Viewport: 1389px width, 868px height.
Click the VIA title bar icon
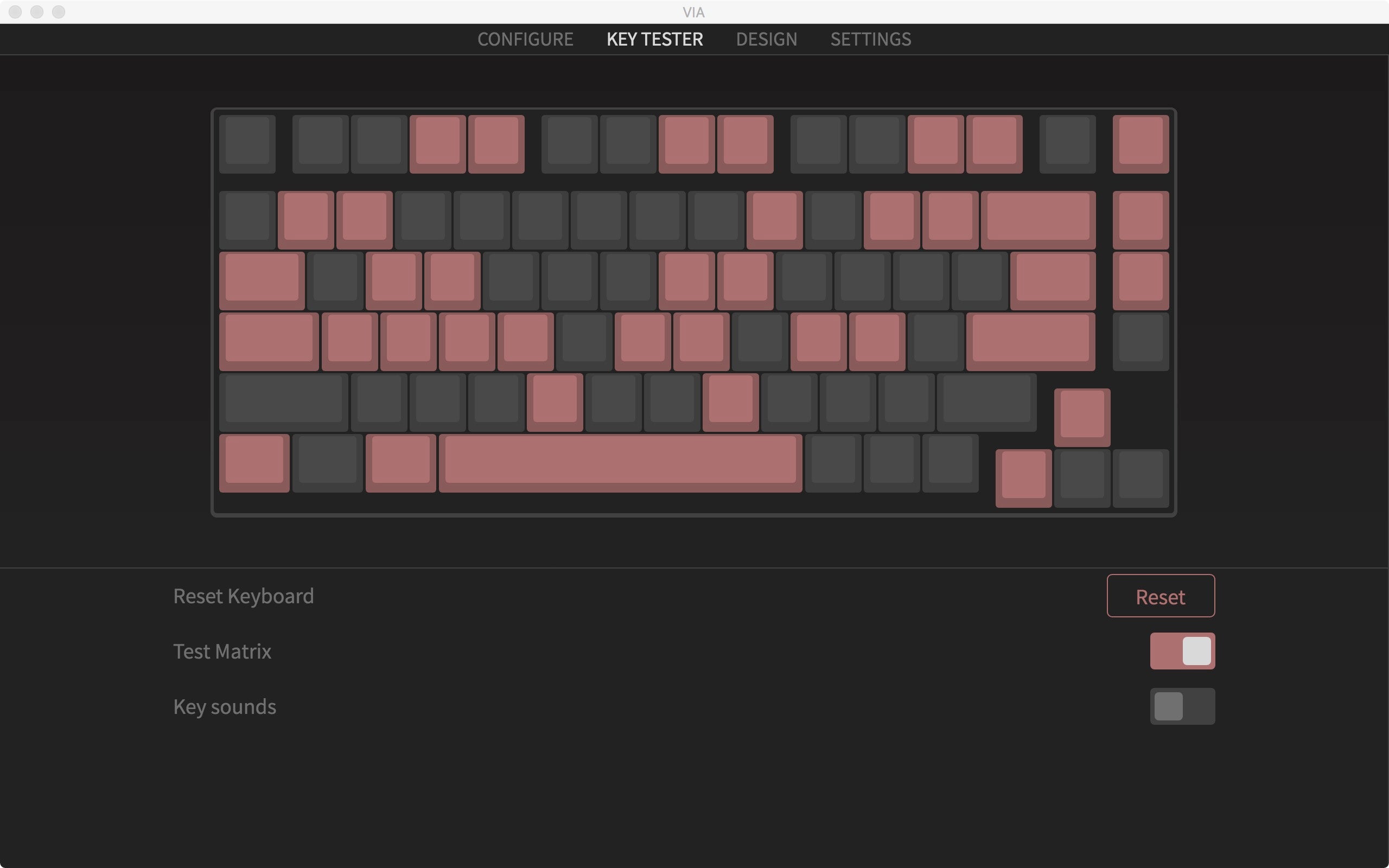pos(694,11)
